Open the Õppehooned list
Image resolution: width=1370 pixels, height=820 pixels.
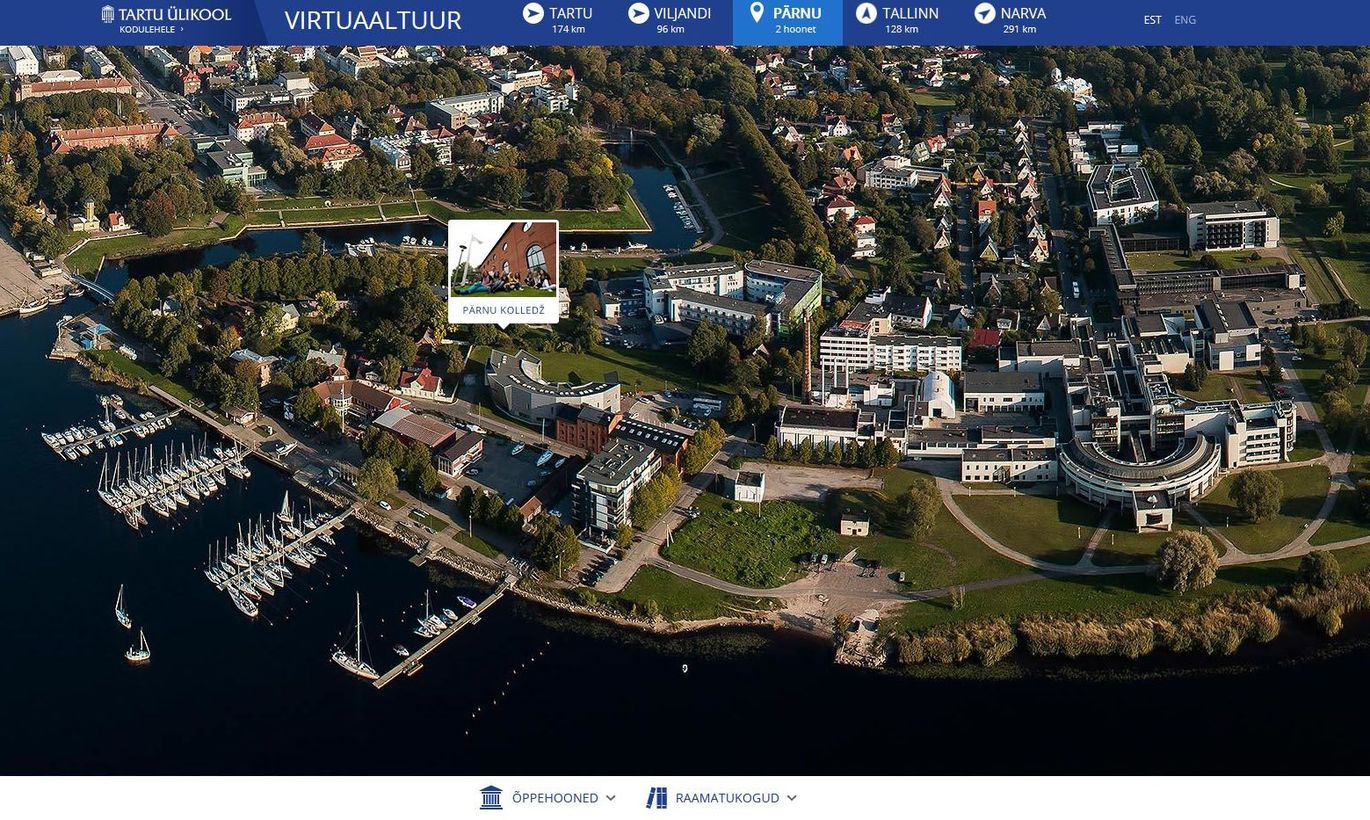(555, 798)
